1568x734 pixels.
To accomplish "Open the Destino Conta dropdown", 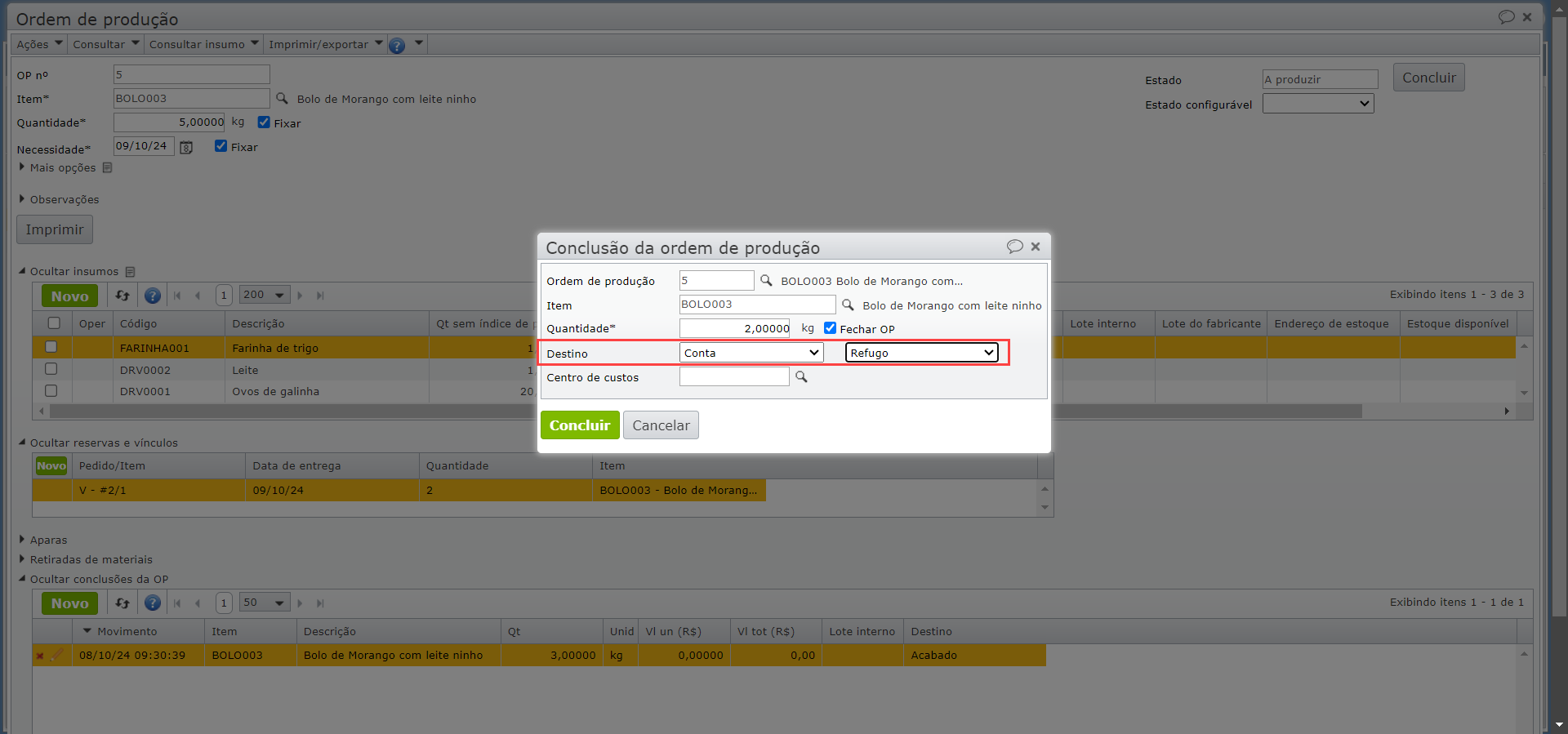I will [751, 353].
